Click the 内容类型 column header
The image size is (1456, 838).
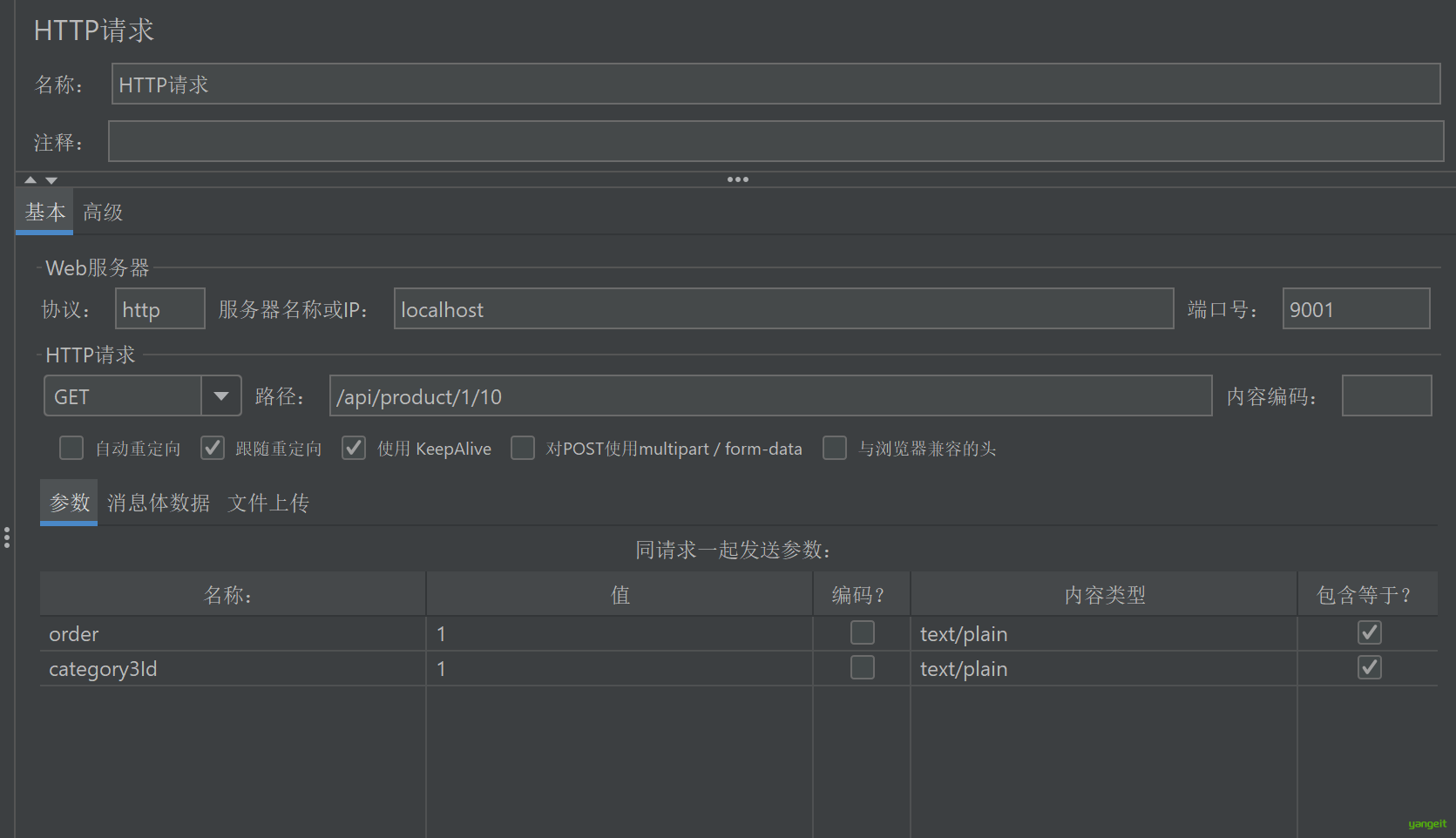pyautogui.click(x=1104, y=594)
